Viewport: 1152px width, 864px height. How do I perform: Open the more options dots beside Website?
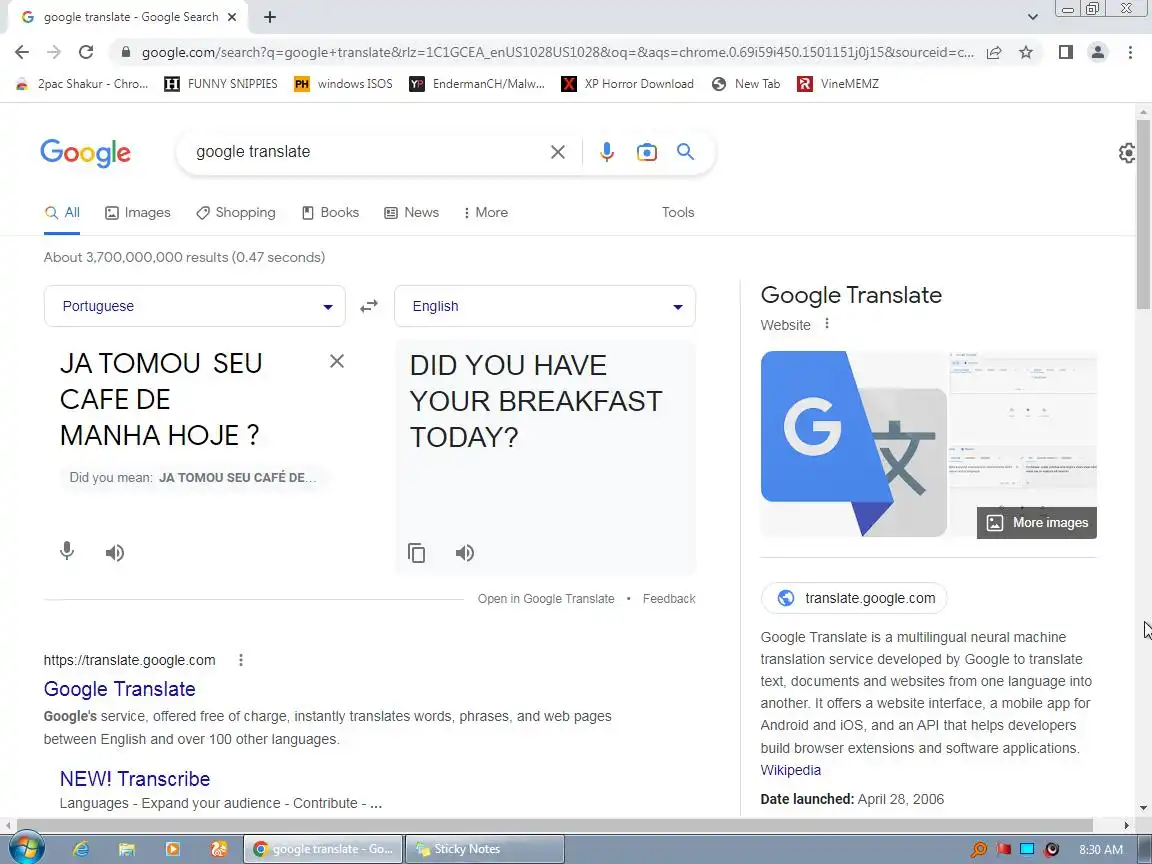point(827,323)
